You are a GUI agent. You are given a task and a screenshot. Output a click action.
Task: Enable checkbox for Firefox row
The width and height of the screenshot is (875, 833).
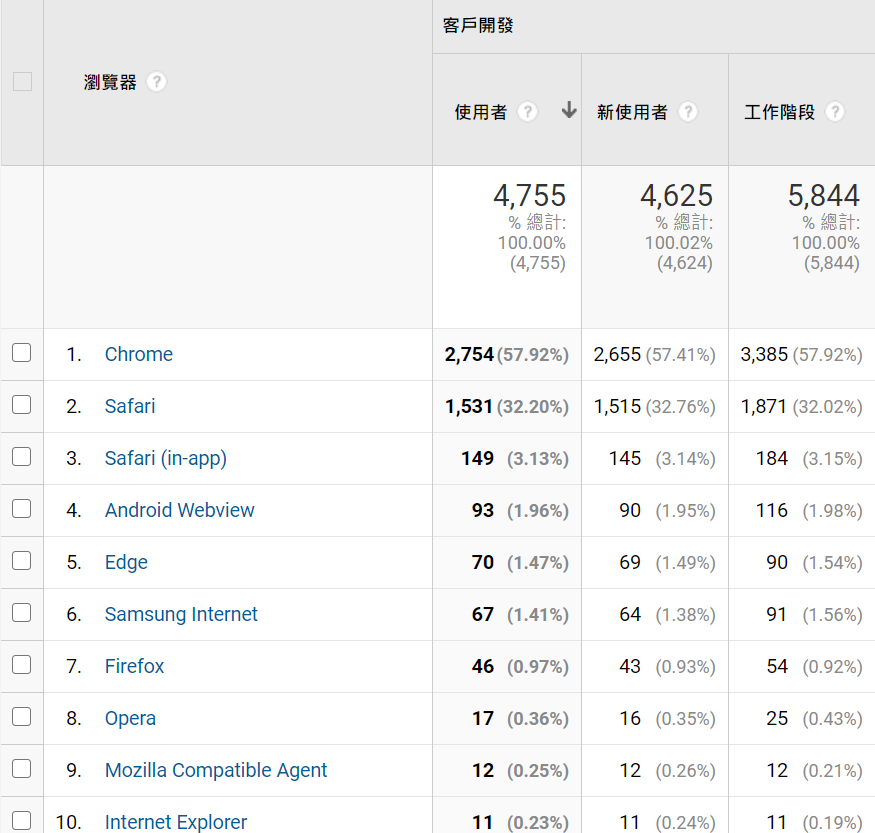point(22,665)
